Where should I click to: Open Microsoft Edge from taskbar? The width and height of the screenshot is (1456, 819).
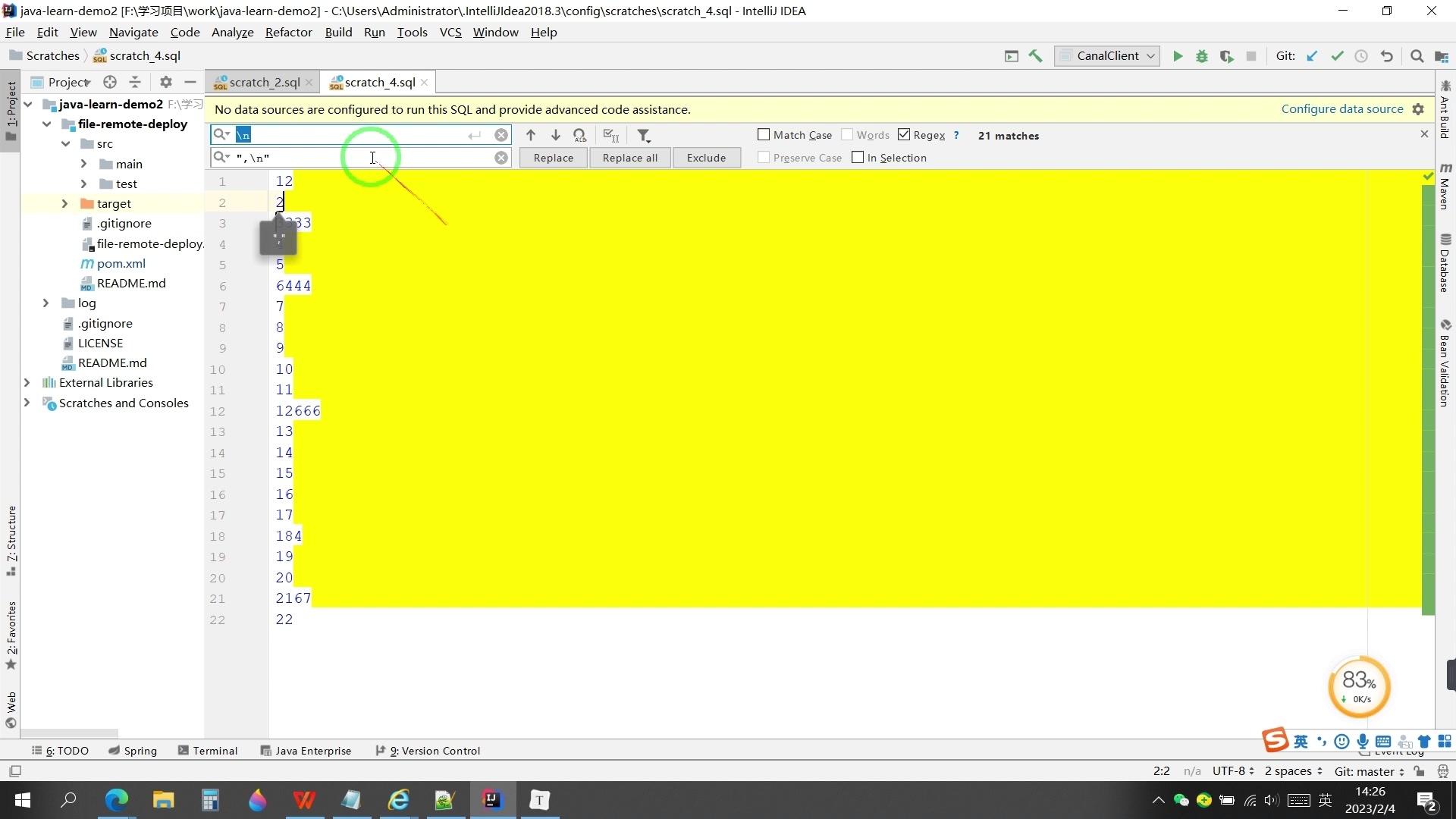coord(116,800)
